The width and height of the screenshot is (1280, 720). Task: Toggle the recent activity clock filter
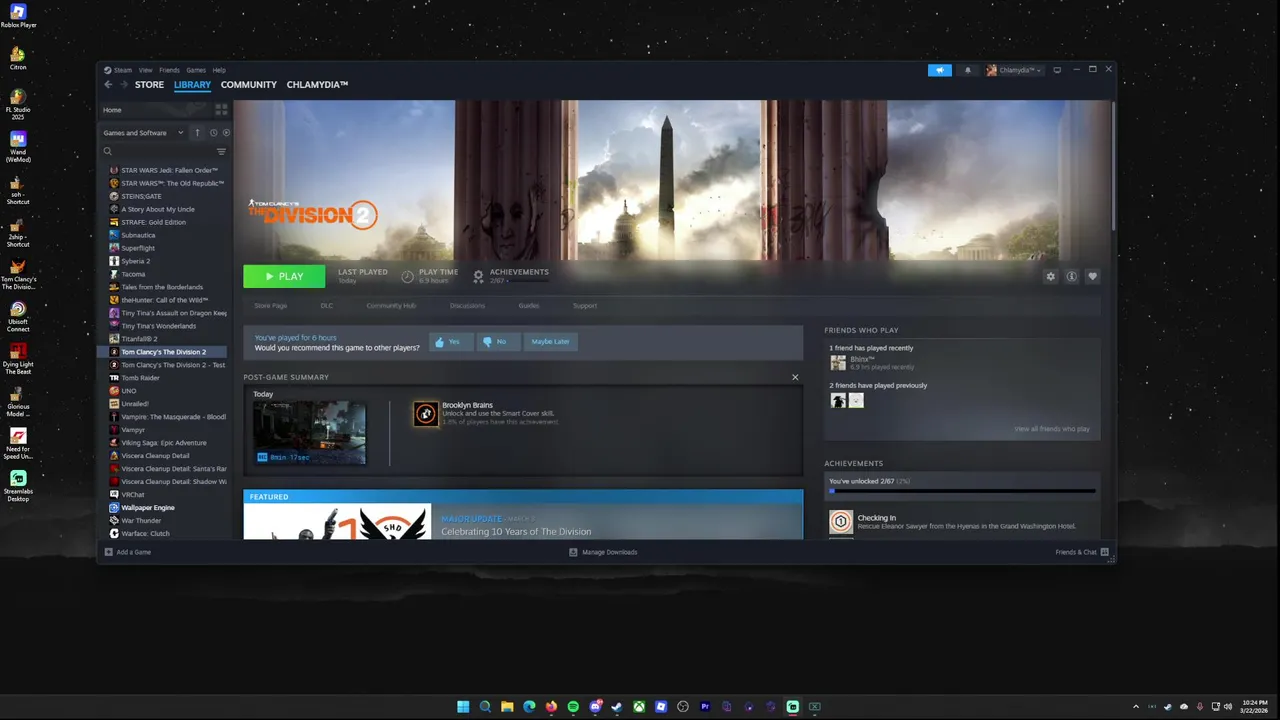213,133
